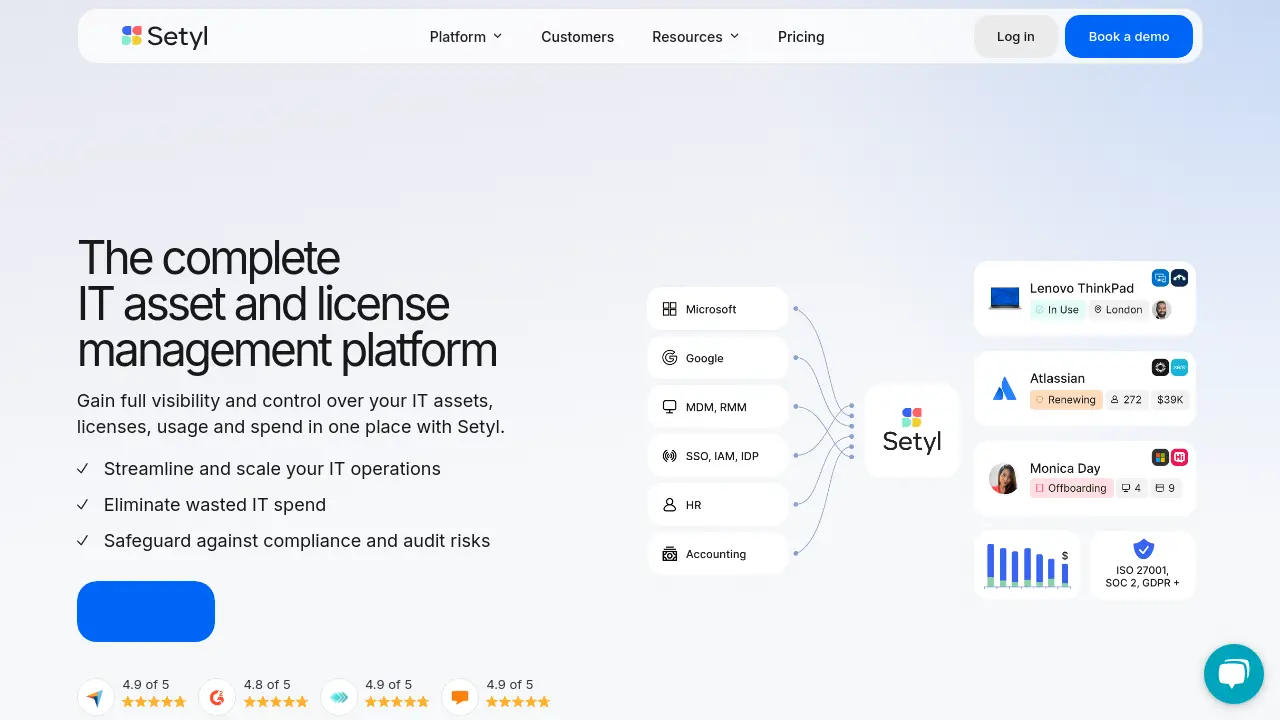Click the 272 users tag
This screenshot has height=720, width=1280.
[1126, 400]
